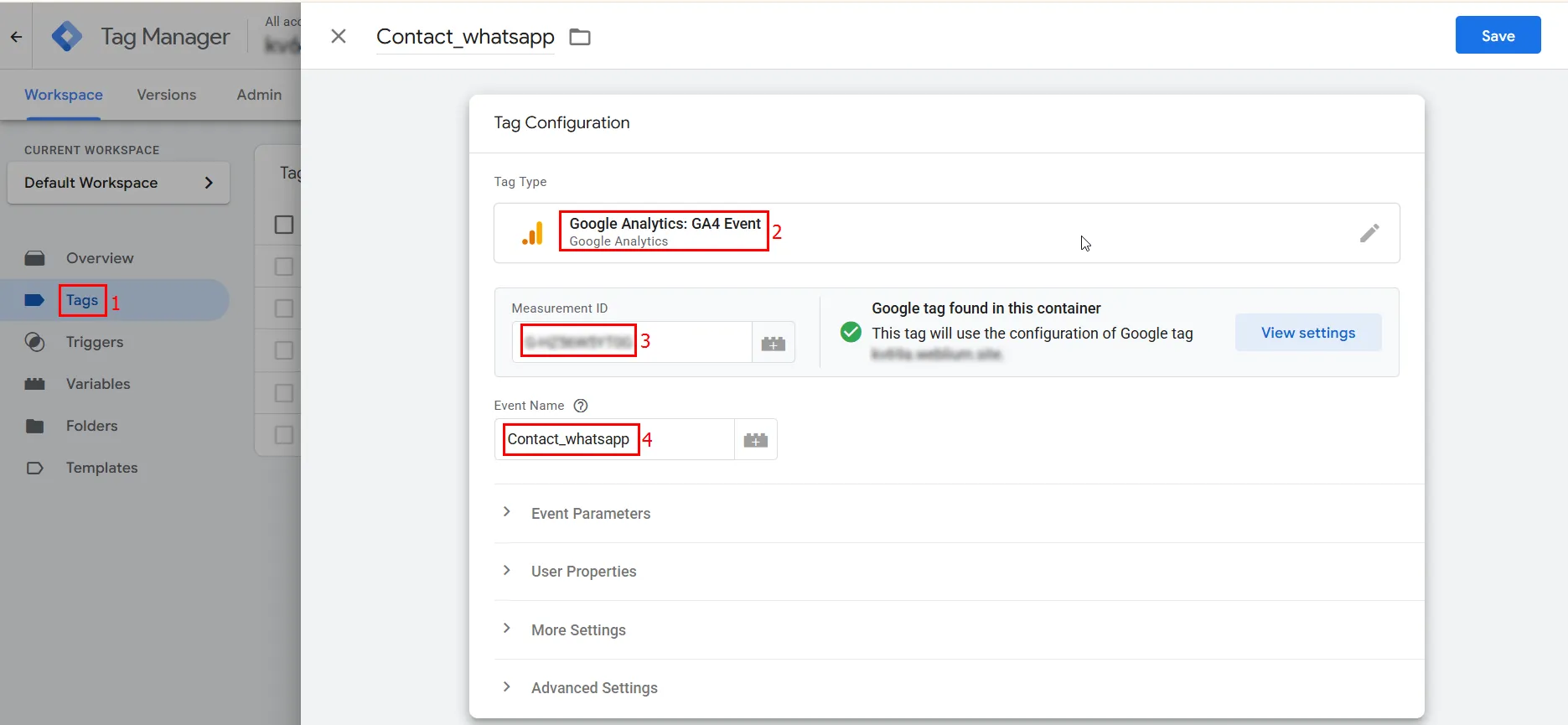Click the Event Name field Contact_whatsapp
The height and width of the screenshot is (725, 1568).
pyautogui.click(x=614, y=439)
